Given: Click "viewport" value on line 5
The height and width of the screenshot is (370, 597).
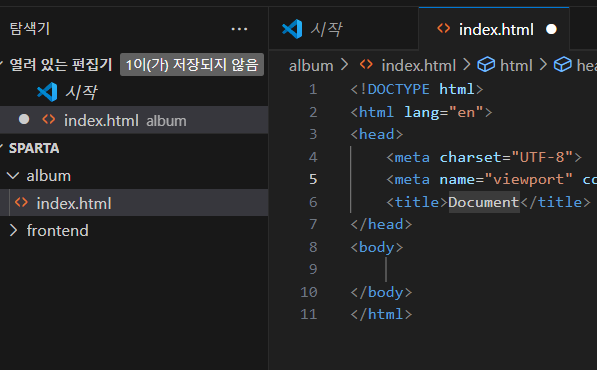Looking at the screenshot, I should 529,179.
